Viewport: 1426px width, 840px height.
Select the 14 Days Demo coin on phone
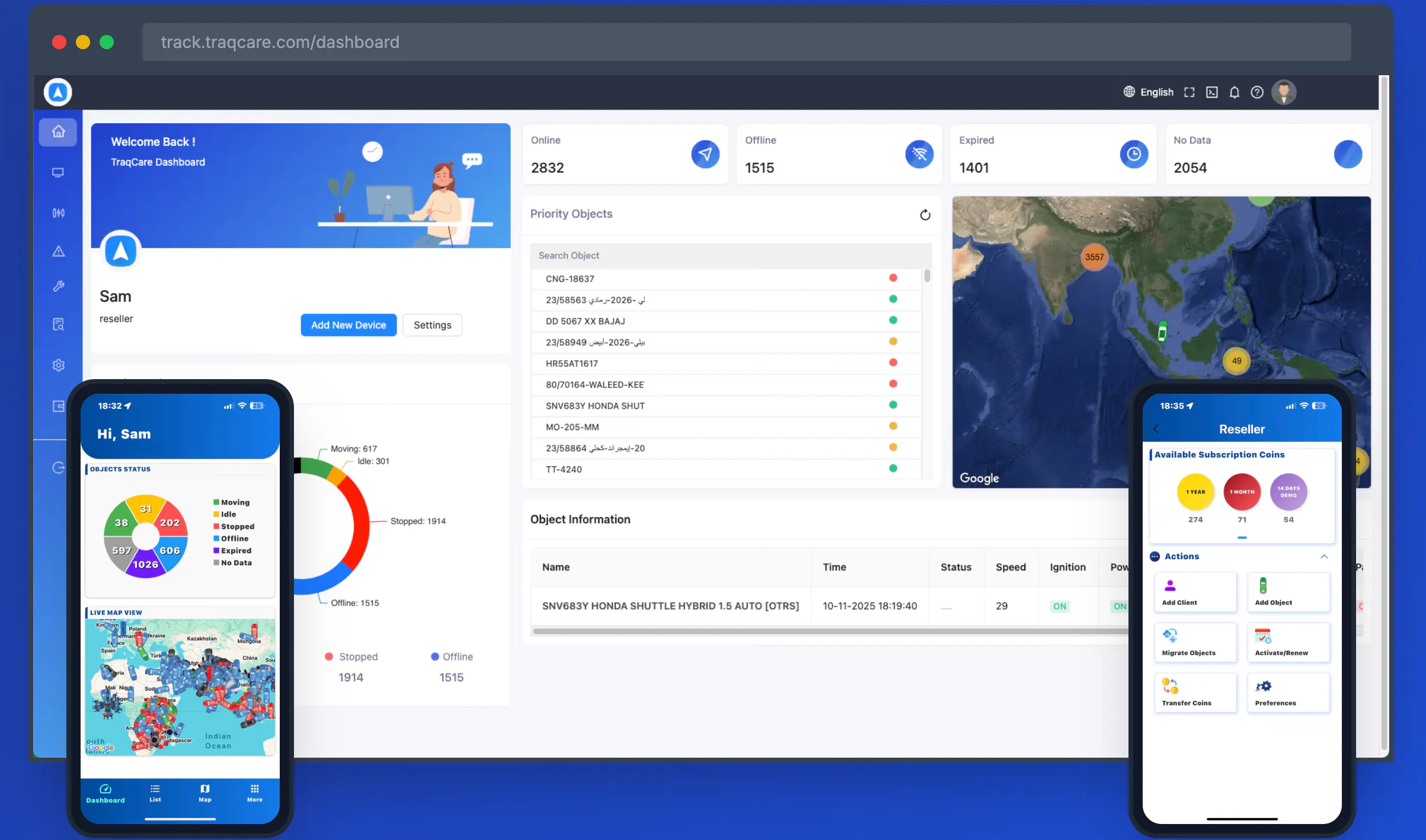[x=1288, y=492]
